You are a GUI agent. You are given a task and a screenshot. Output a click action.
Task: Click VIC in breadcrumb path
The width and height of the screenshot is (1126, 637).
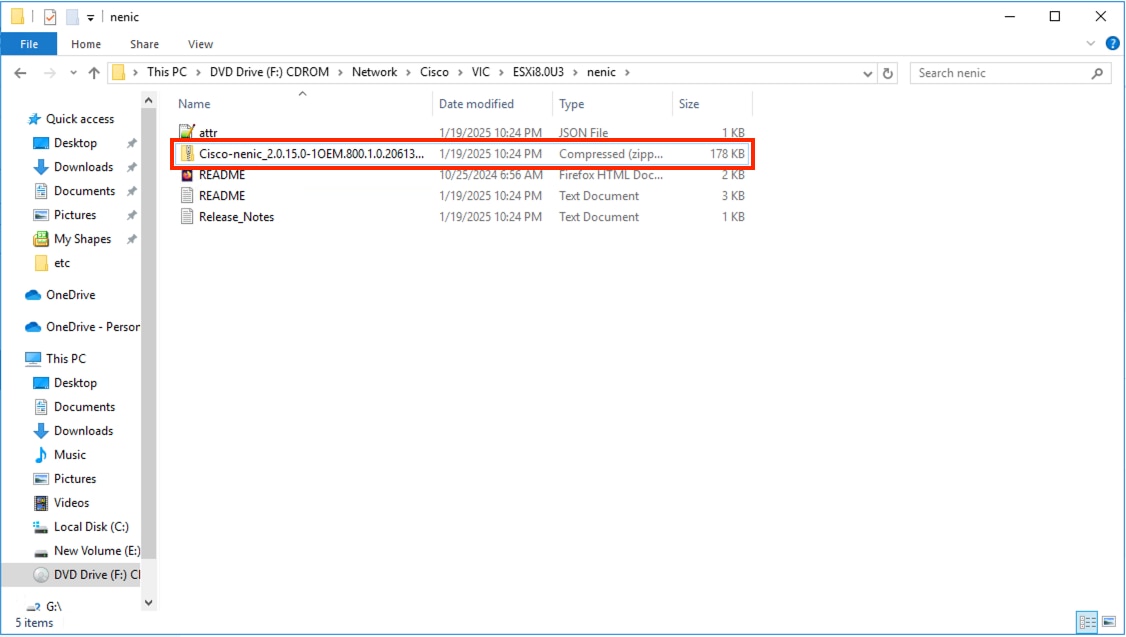click(x=480, y=72)
